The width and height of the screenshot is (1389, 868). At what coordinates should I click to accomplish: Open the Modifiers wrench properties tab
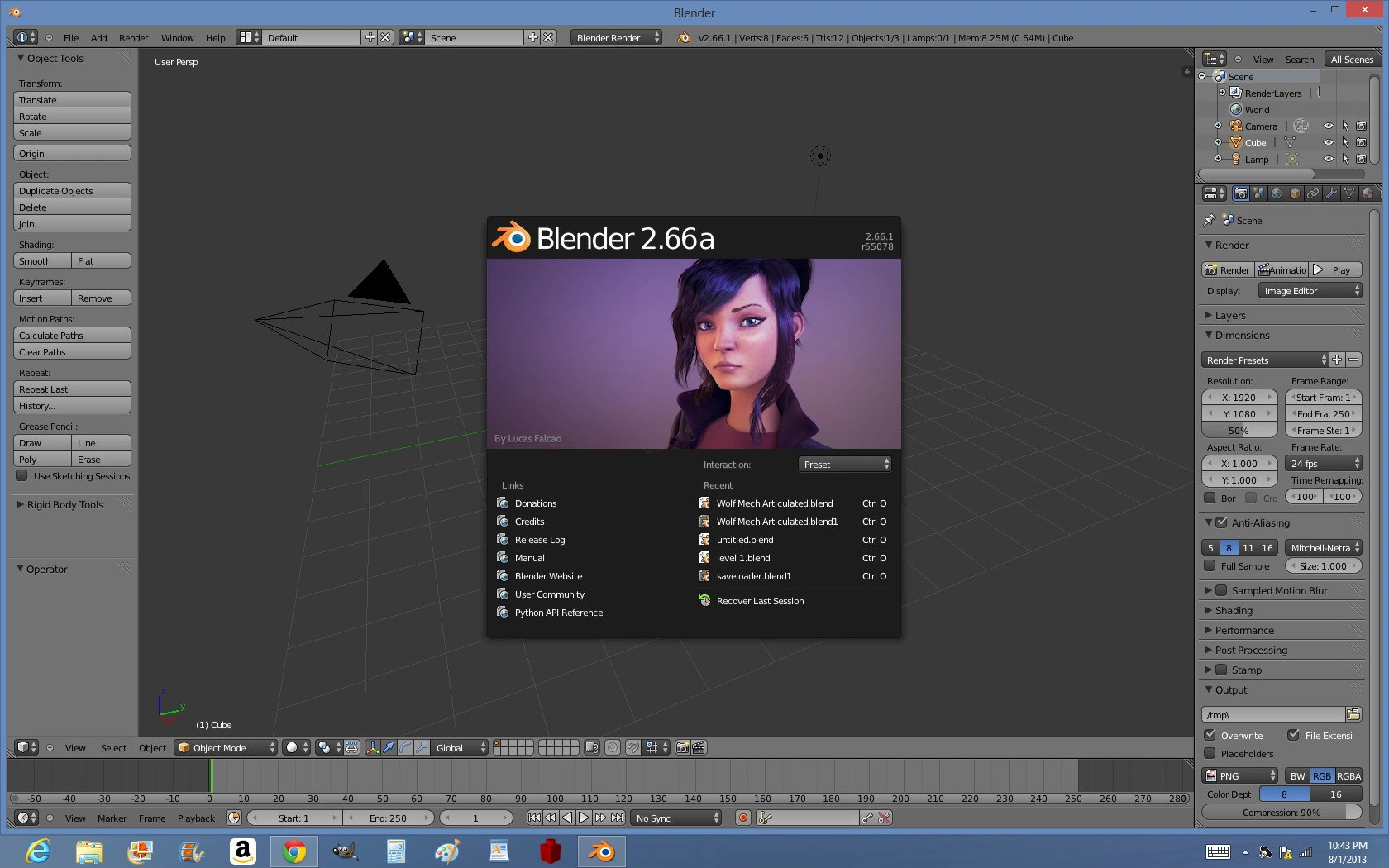1331,193
